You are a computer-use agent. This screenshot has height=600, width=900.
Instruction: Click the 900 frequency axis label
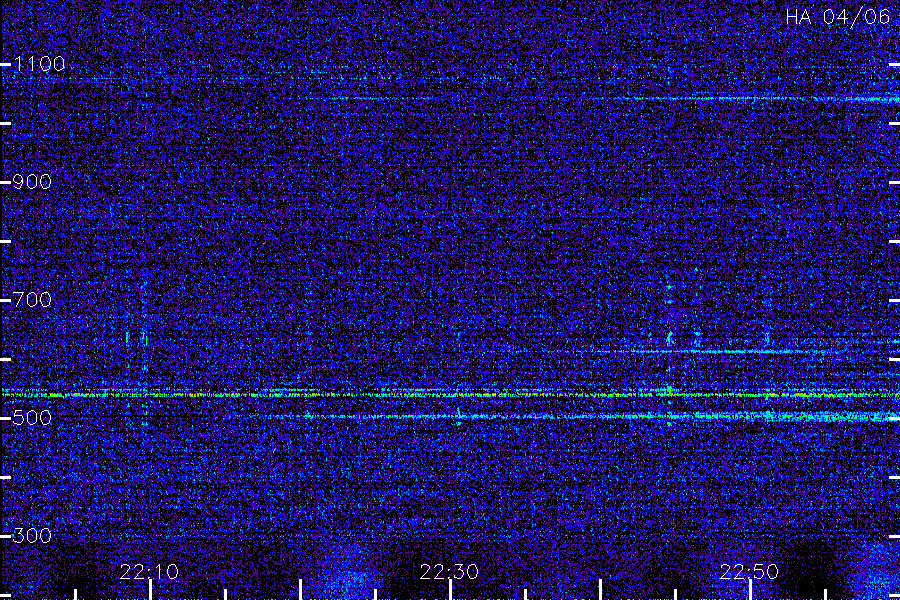click(x=32, y=182)
